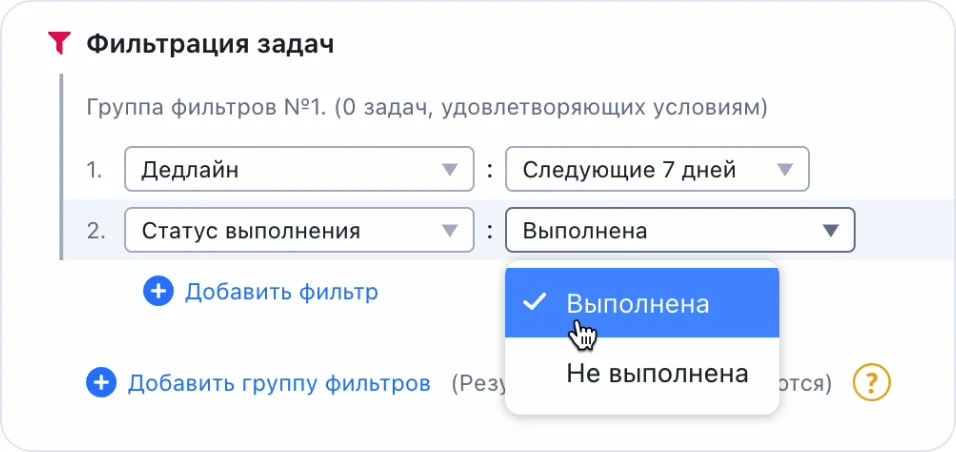Click plus icon beside Добавить группу фильтров
The image size is (956, 452).
tap(101, 383)
